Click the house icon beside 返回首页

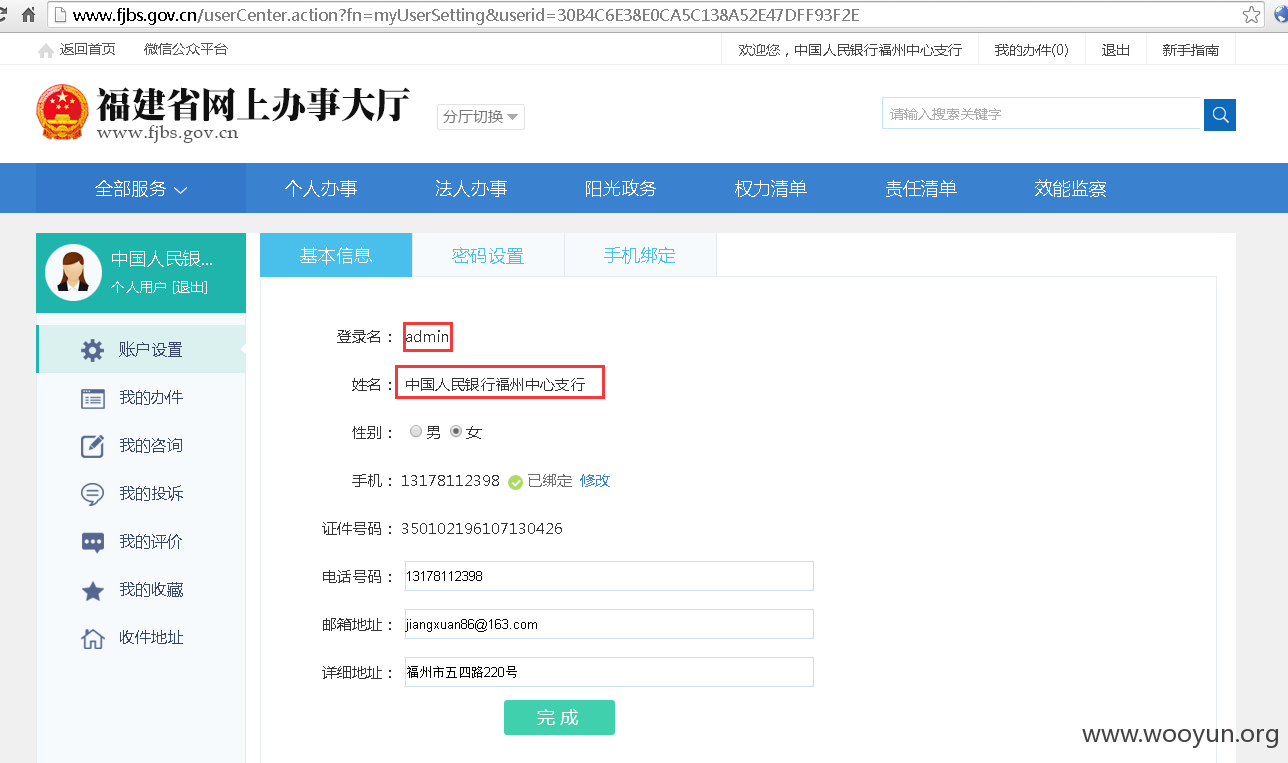click(x=46, y=50)
